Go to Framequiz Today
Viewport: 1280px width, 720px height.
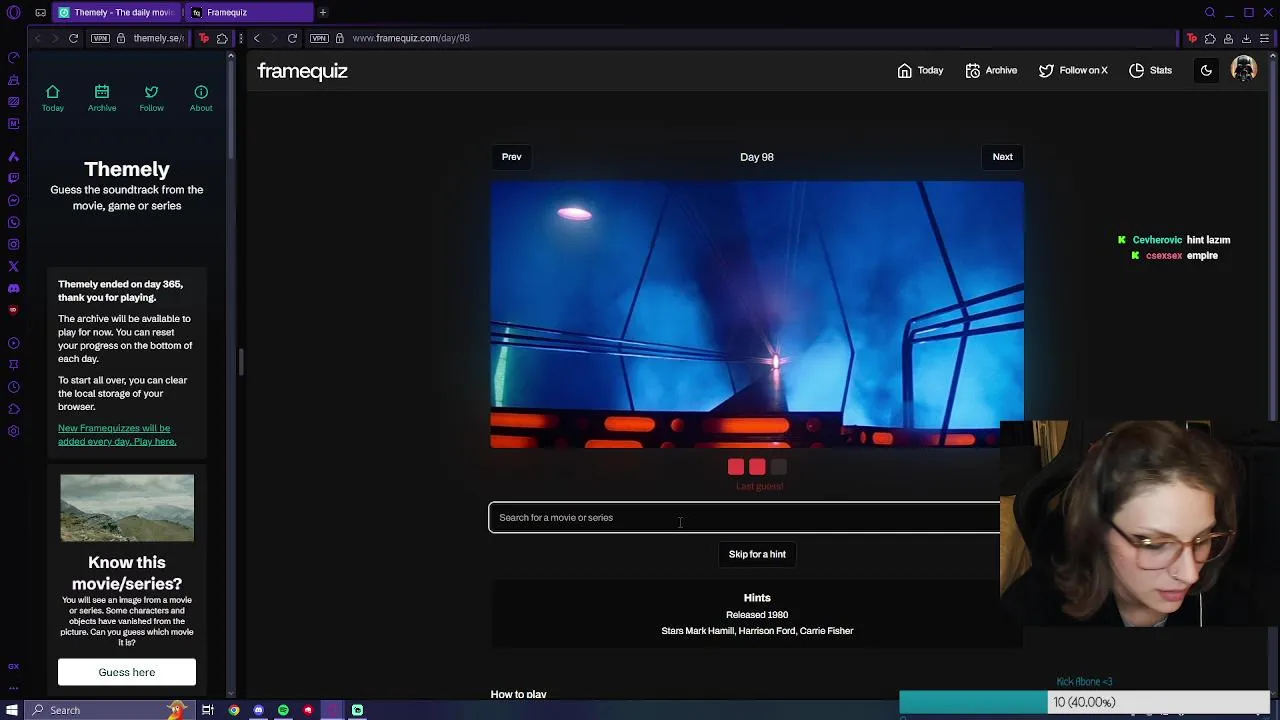point(920,70)
